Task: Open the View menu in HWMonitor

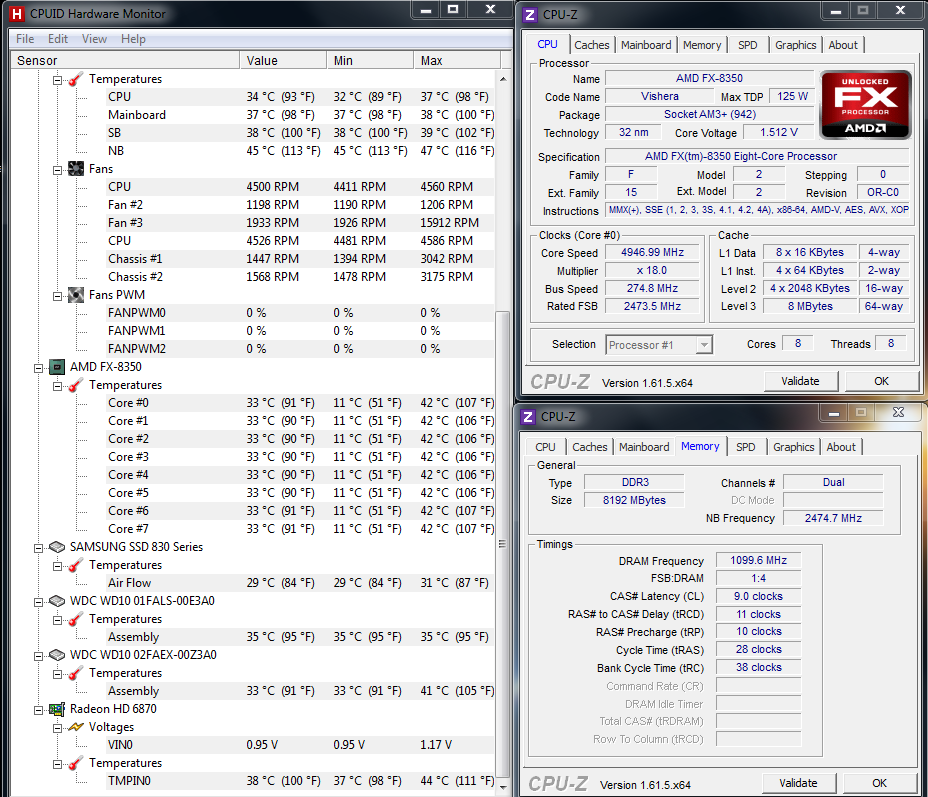Action: [94, 39]
